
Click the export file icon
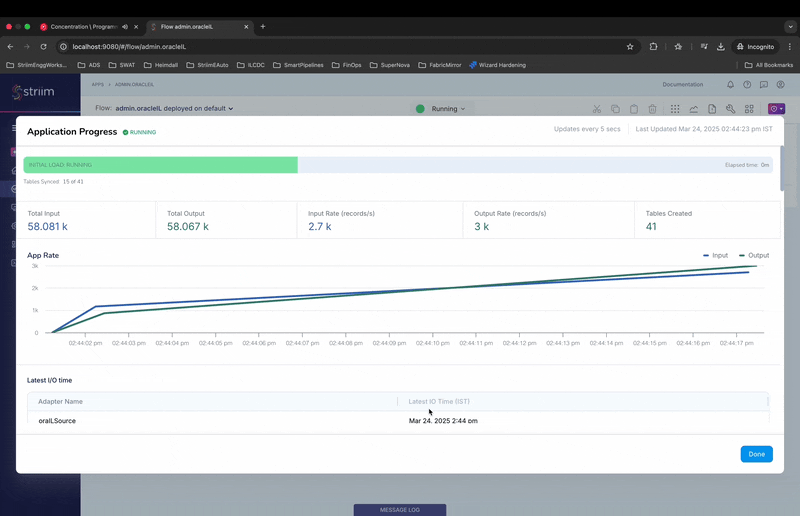pyautogui.click(x=712, y=109)
